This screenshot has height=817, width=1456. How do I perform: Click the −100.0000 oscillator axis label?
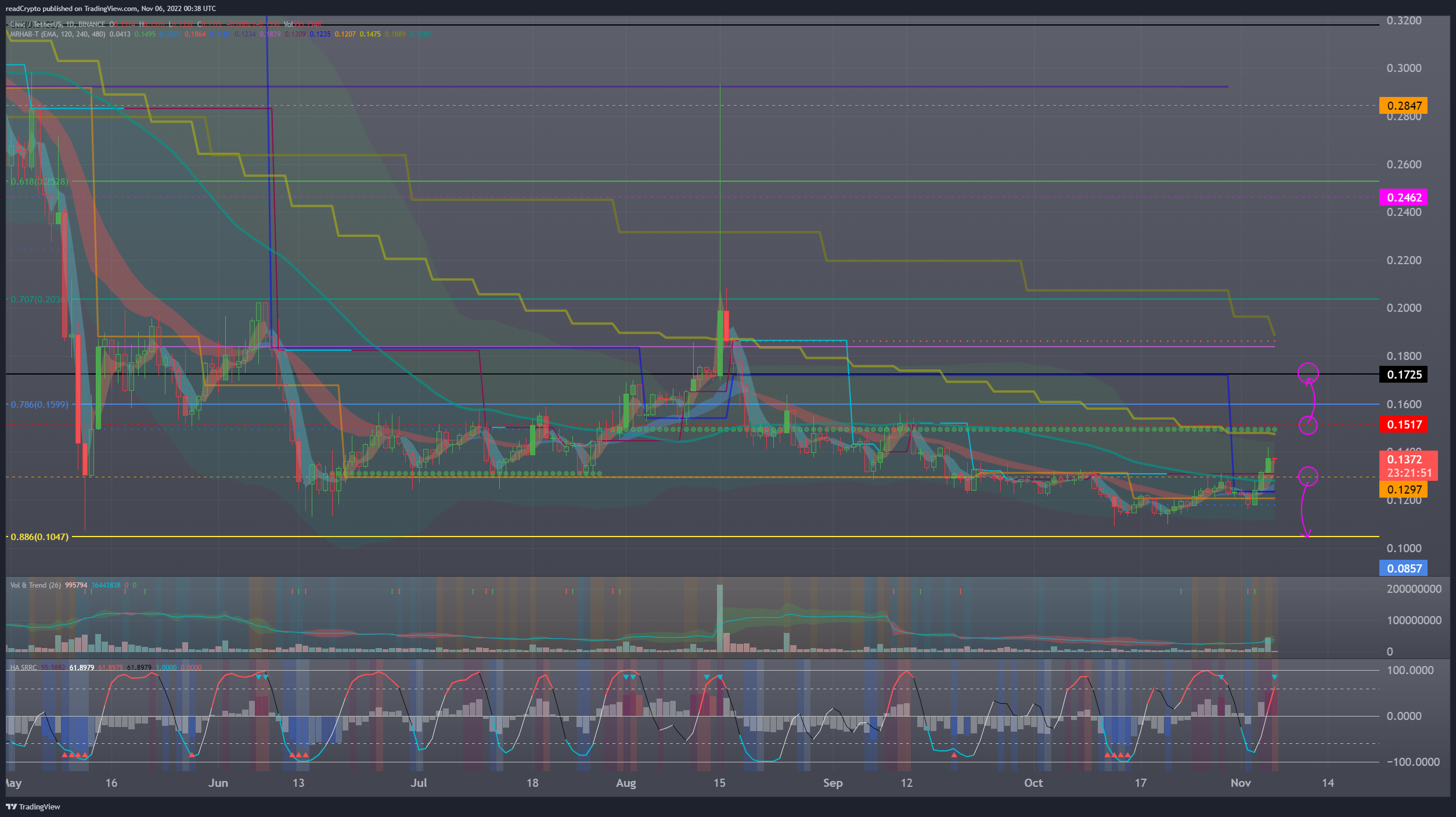1412,762
